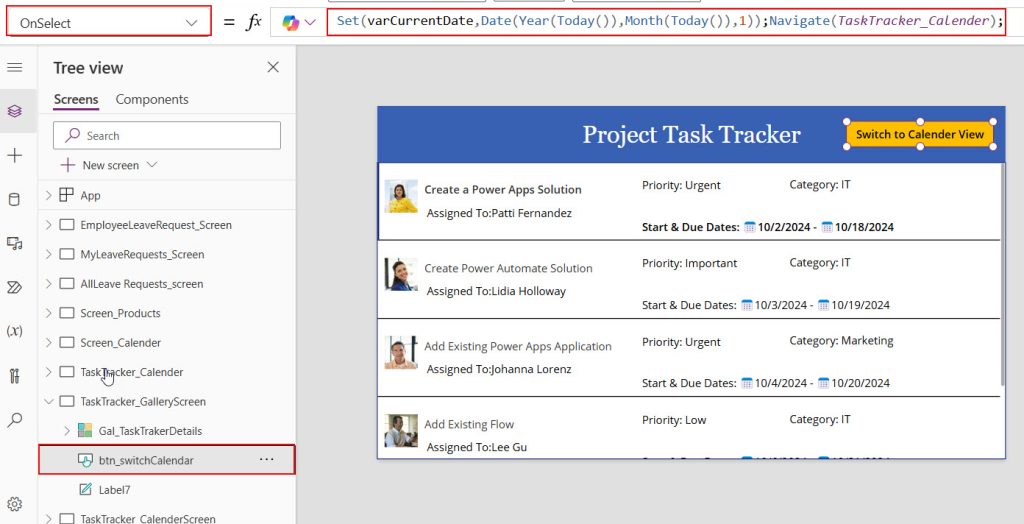Click Create Power Automate Solution title
This screenshot has height=524, width=1024.
(508, 268)
